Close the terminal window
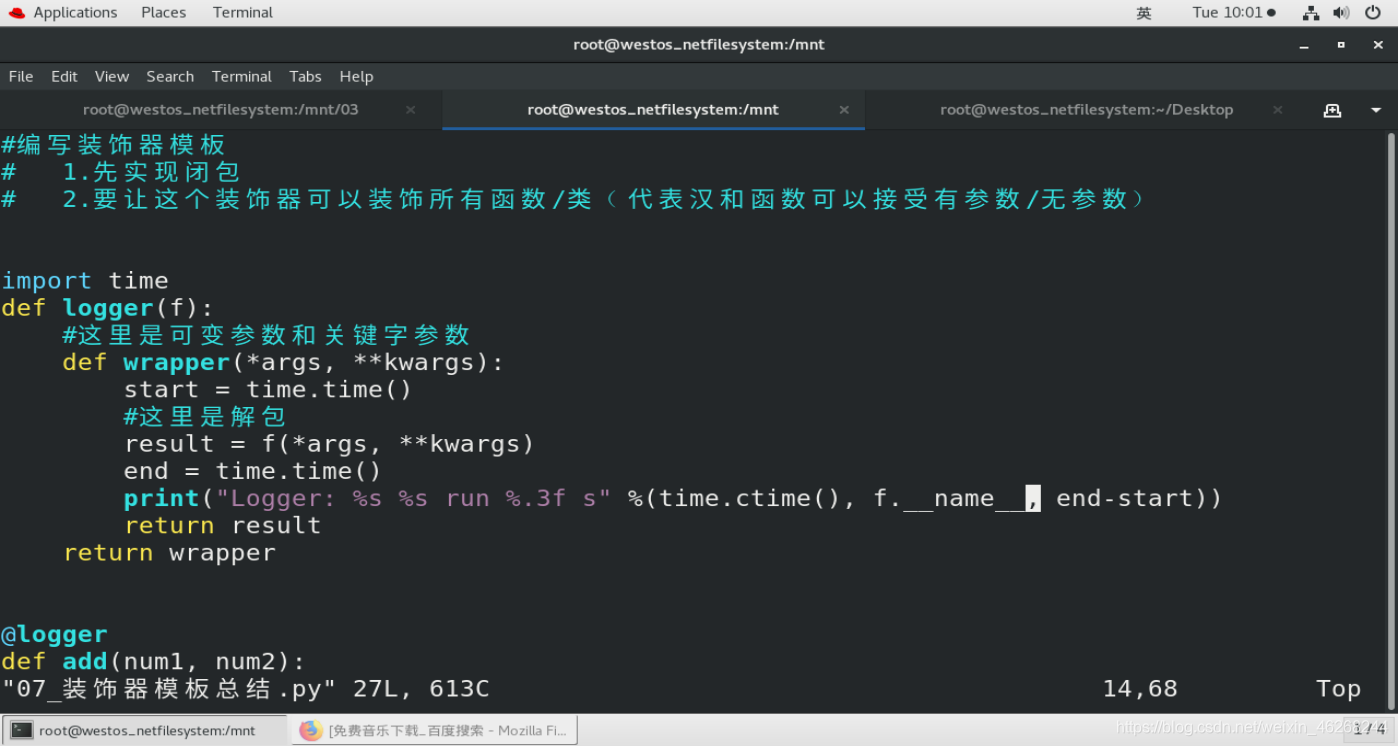Image resolution: width=1398 pixels, height=746 pixels. 1377,45
